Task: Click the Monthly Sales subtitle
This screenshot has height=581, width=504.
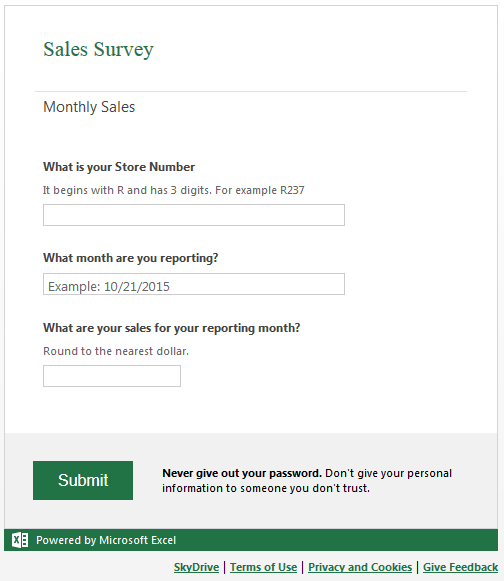Action: pyautogui.click(x=89, y=107)
